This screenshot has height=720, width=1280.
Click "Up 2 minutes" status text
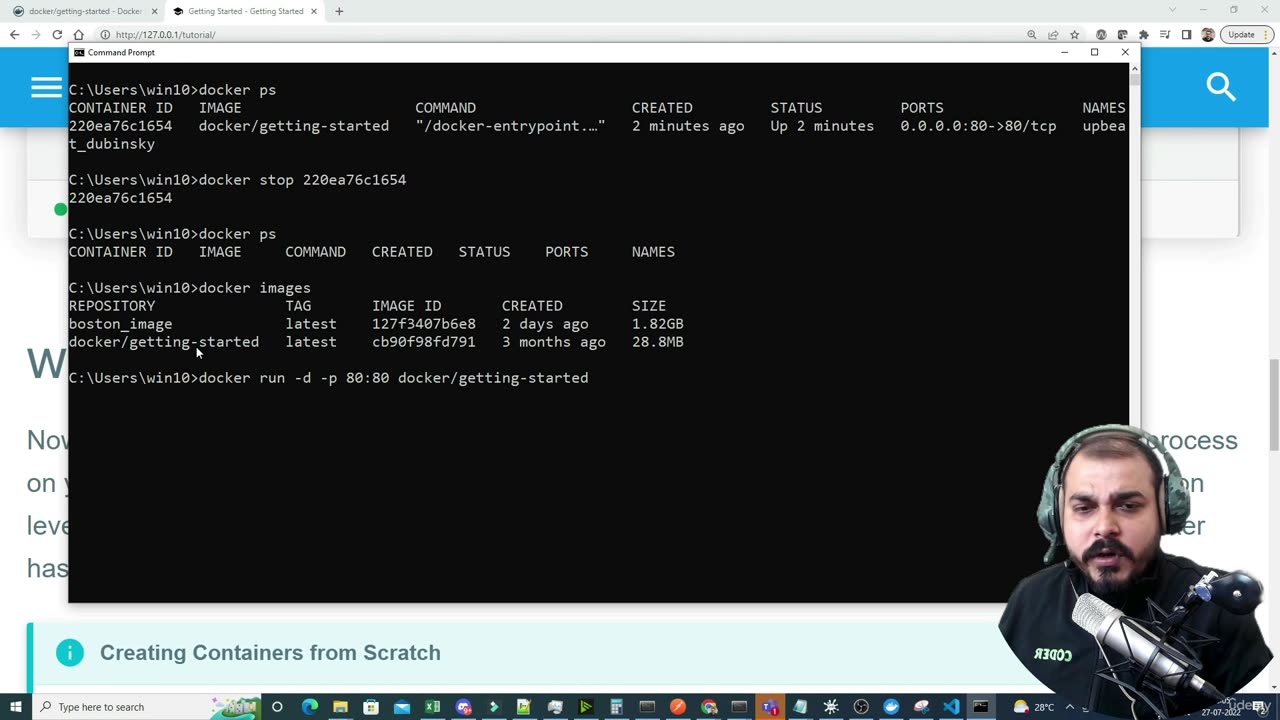click(x=822, y=126)
